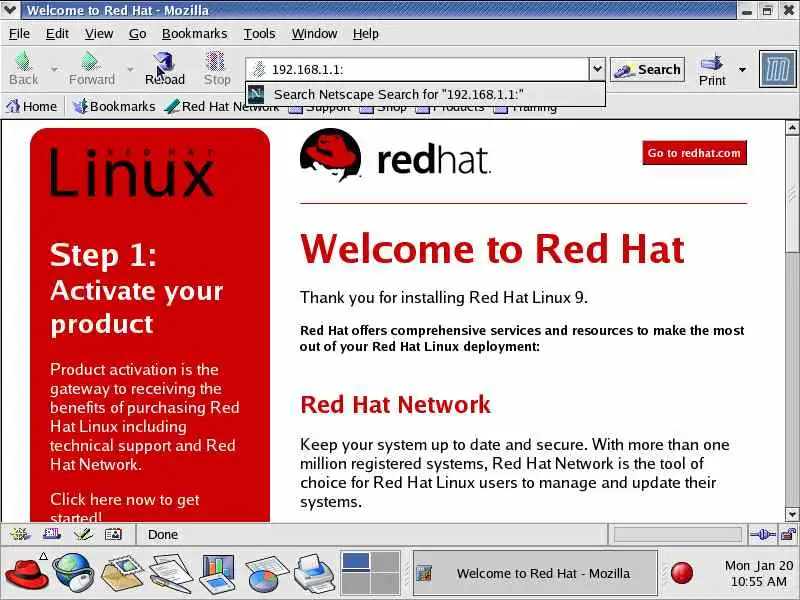Toggle the online/offline plug icon

pyautogui.click(x=763, y=535)
